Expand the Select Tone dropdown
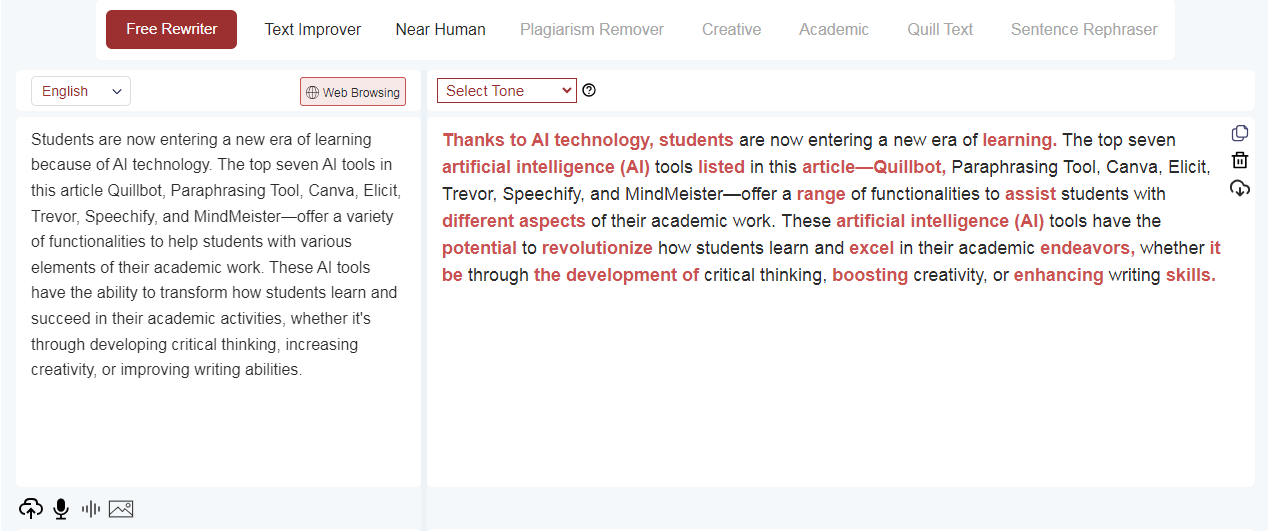This screenshot has width=1268, height=531. coord(507,90)
